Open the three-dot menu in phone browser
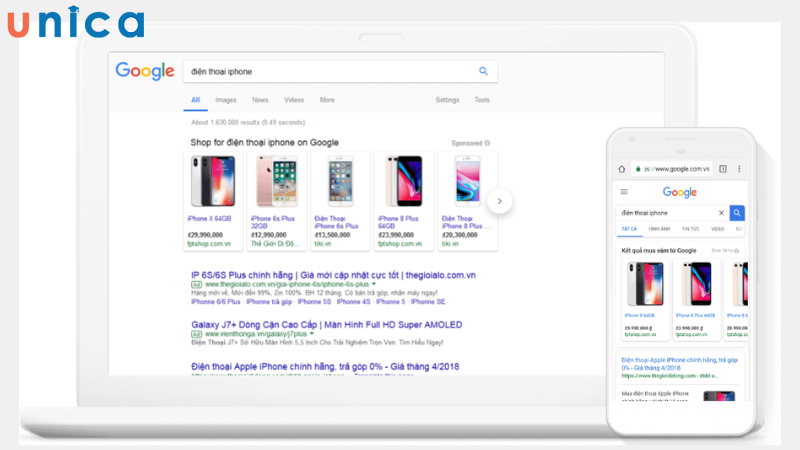 739,169
